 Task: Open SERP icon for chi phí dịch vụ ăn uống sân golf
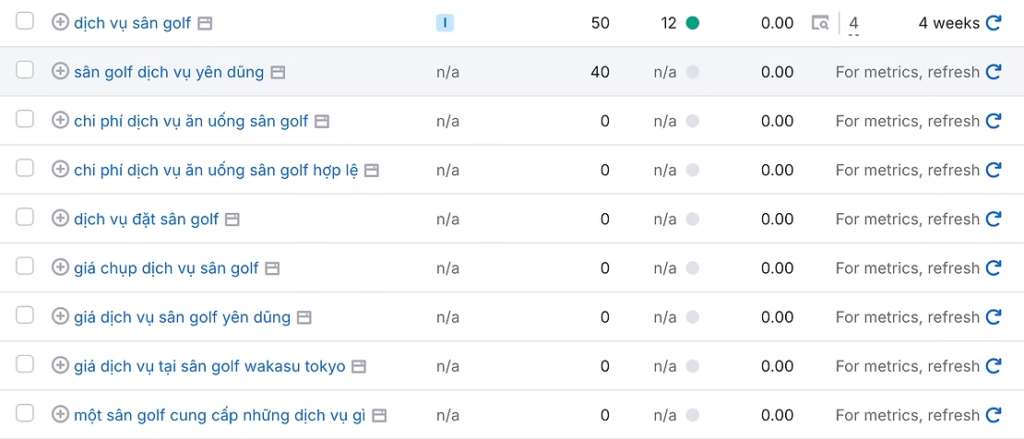click(322, 121)
